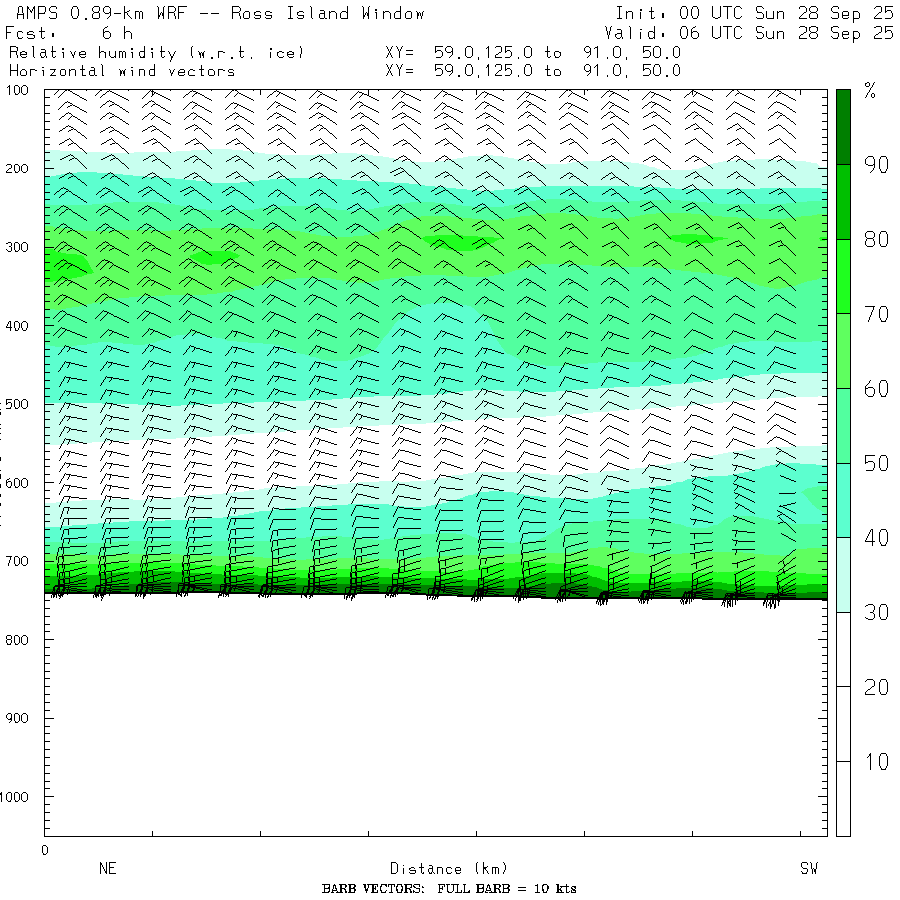Image resolution: width=900 pixels, height=900 pixels.
Task: Click the colorbar segment between 70 and 80
Action: pyautogui.click(x=843, y=277)
